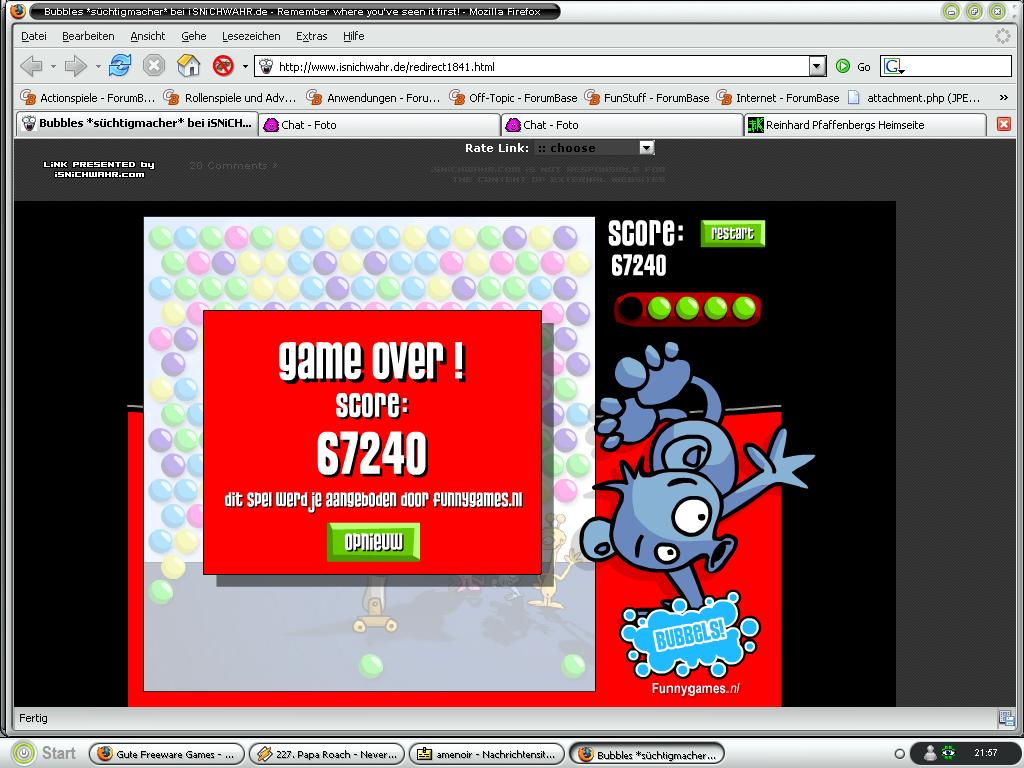This screenshot has height=768, width=1024.
Task: Click the 21:57 taskbar clock
Action: 986,753
